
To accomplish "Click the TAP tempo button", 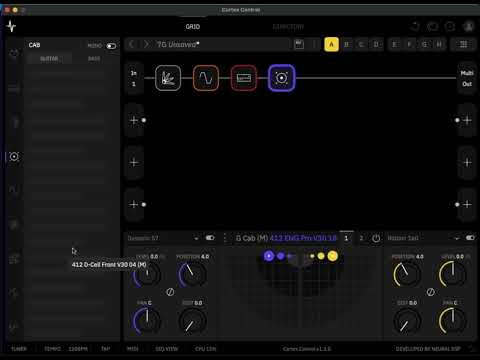I will 105,349.
